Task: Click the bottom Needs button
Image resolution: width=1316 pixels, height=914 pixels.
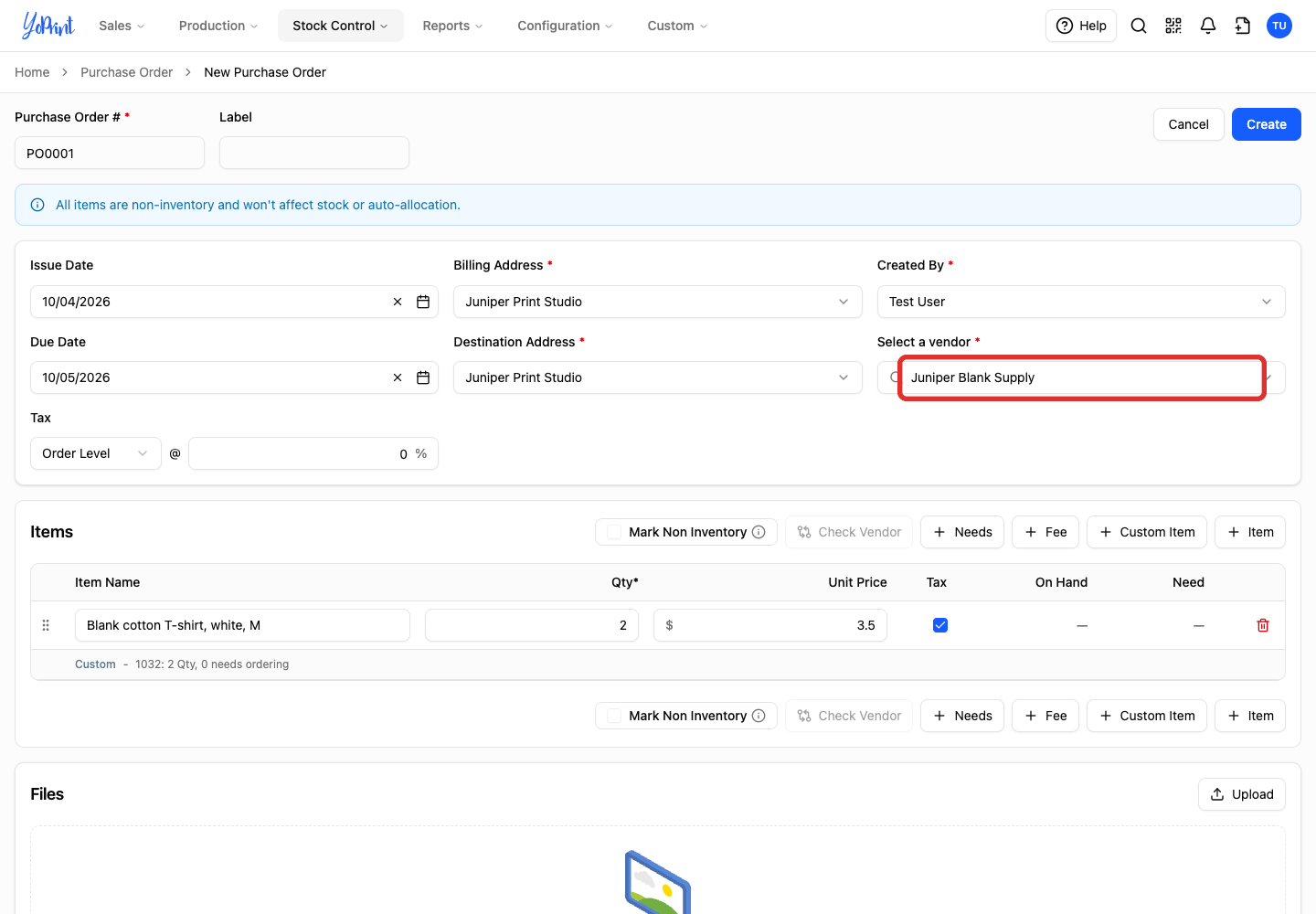Action: (x=962, y=716)
